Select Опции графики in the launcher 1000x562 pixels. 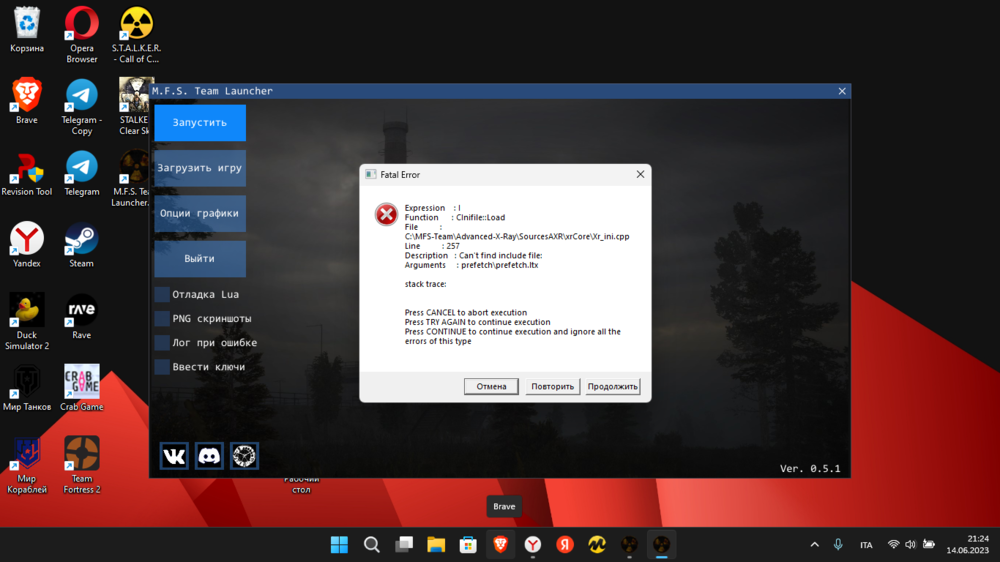(x=200, y=214)
